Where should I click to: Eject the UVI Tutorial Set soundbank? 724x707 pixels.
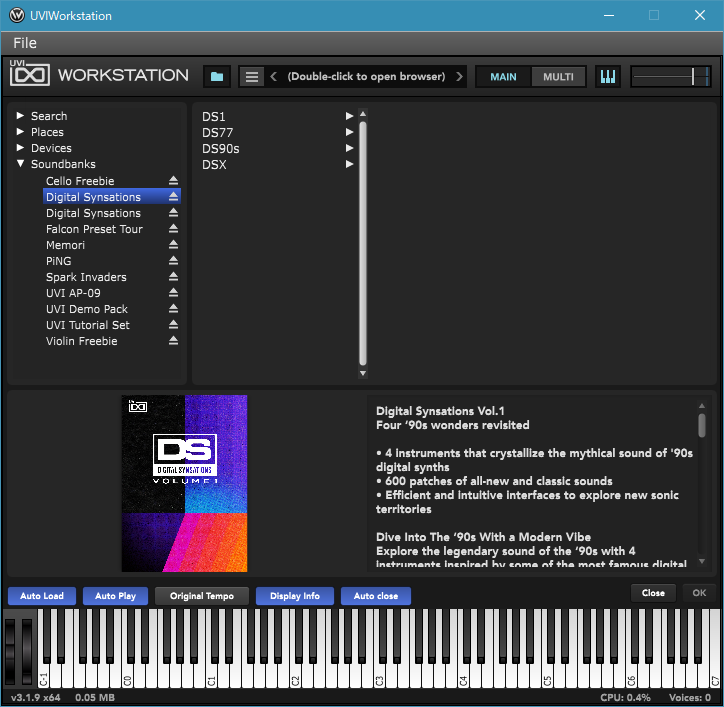click(173, 325)
